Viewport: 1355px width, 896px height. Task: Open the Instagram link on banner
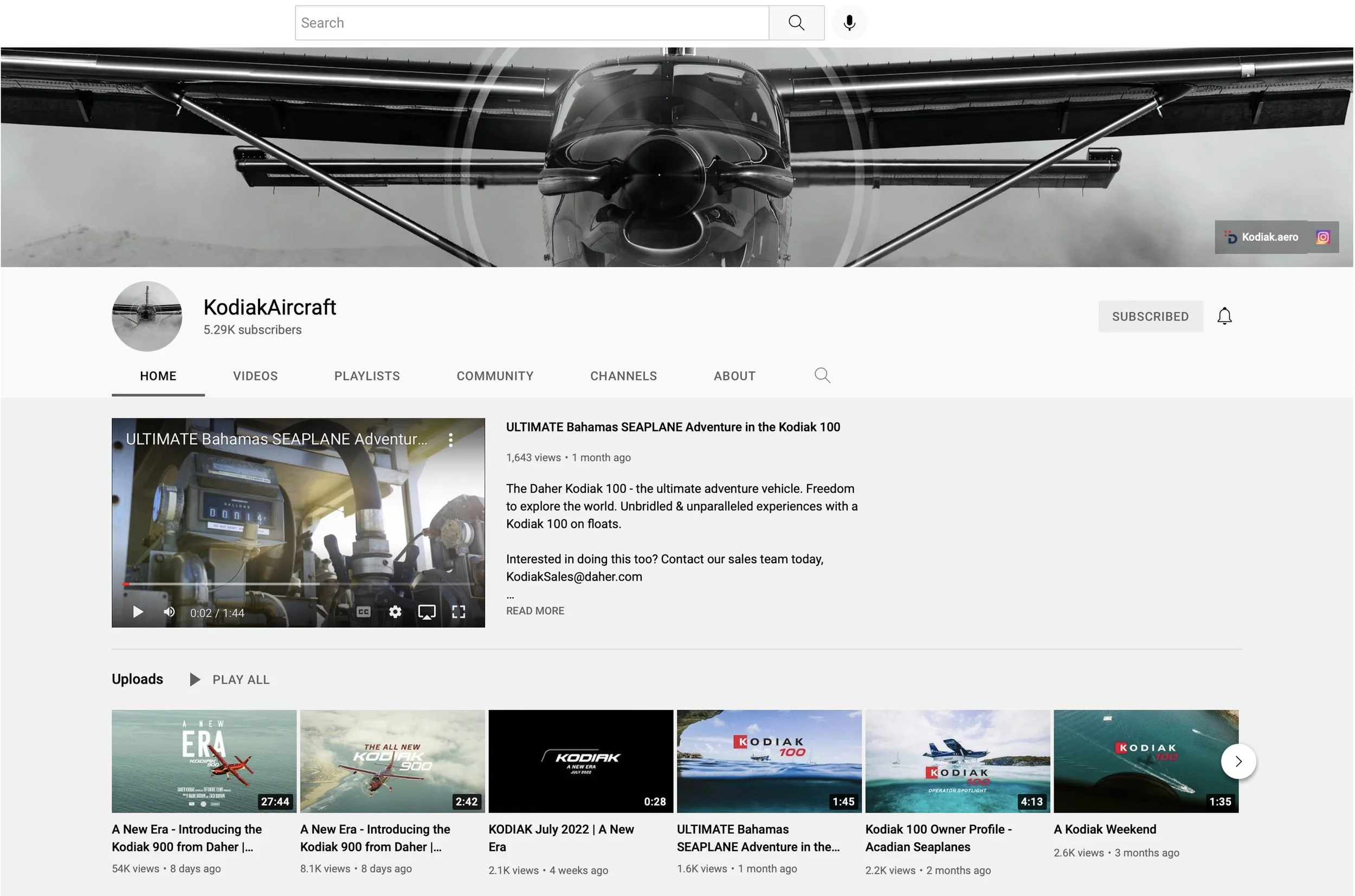coord(1323,237)
